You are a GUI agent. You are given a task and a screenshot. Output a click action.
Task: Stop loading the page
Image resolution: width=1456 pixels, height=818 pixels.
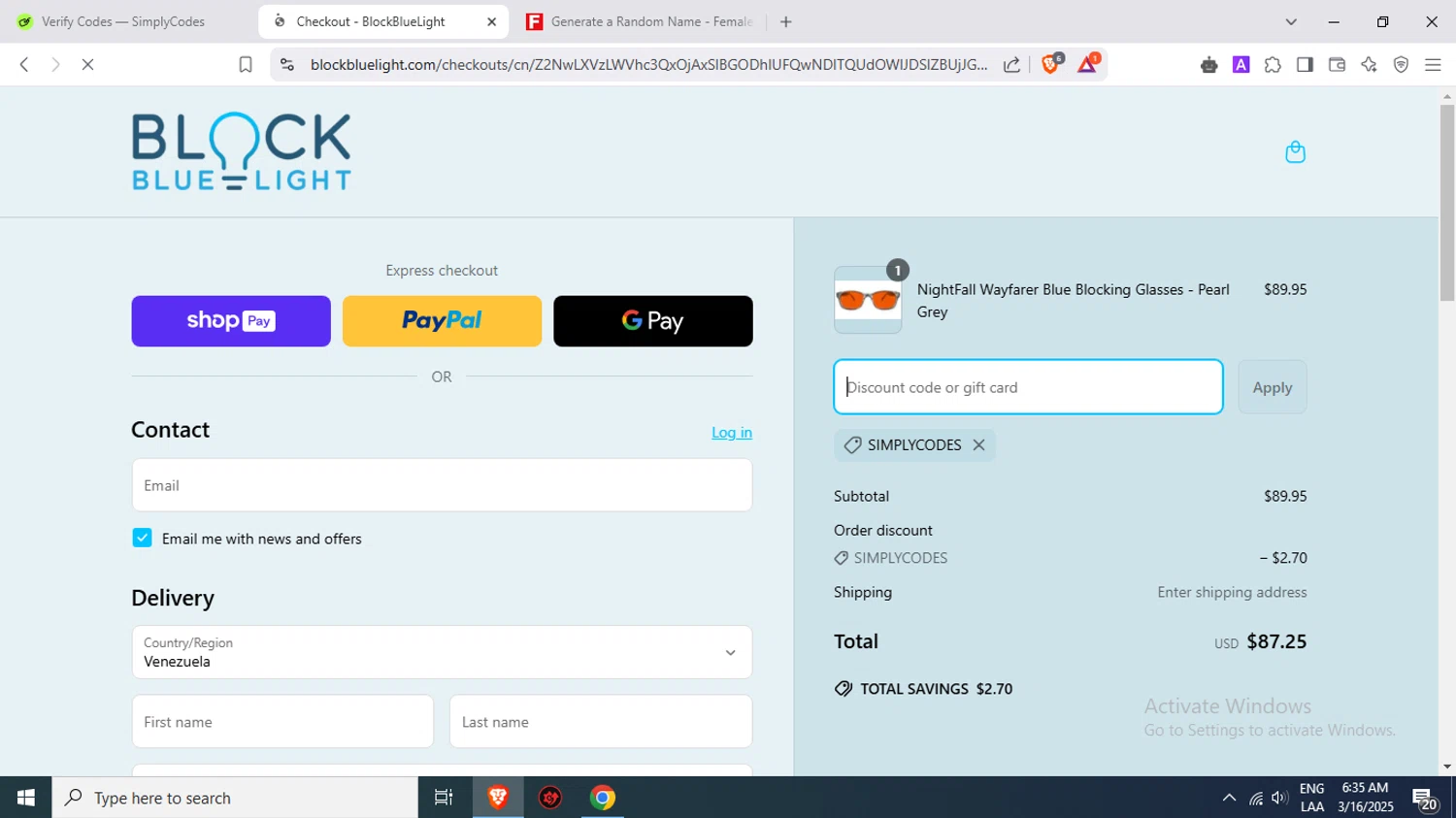pos(87,64)
